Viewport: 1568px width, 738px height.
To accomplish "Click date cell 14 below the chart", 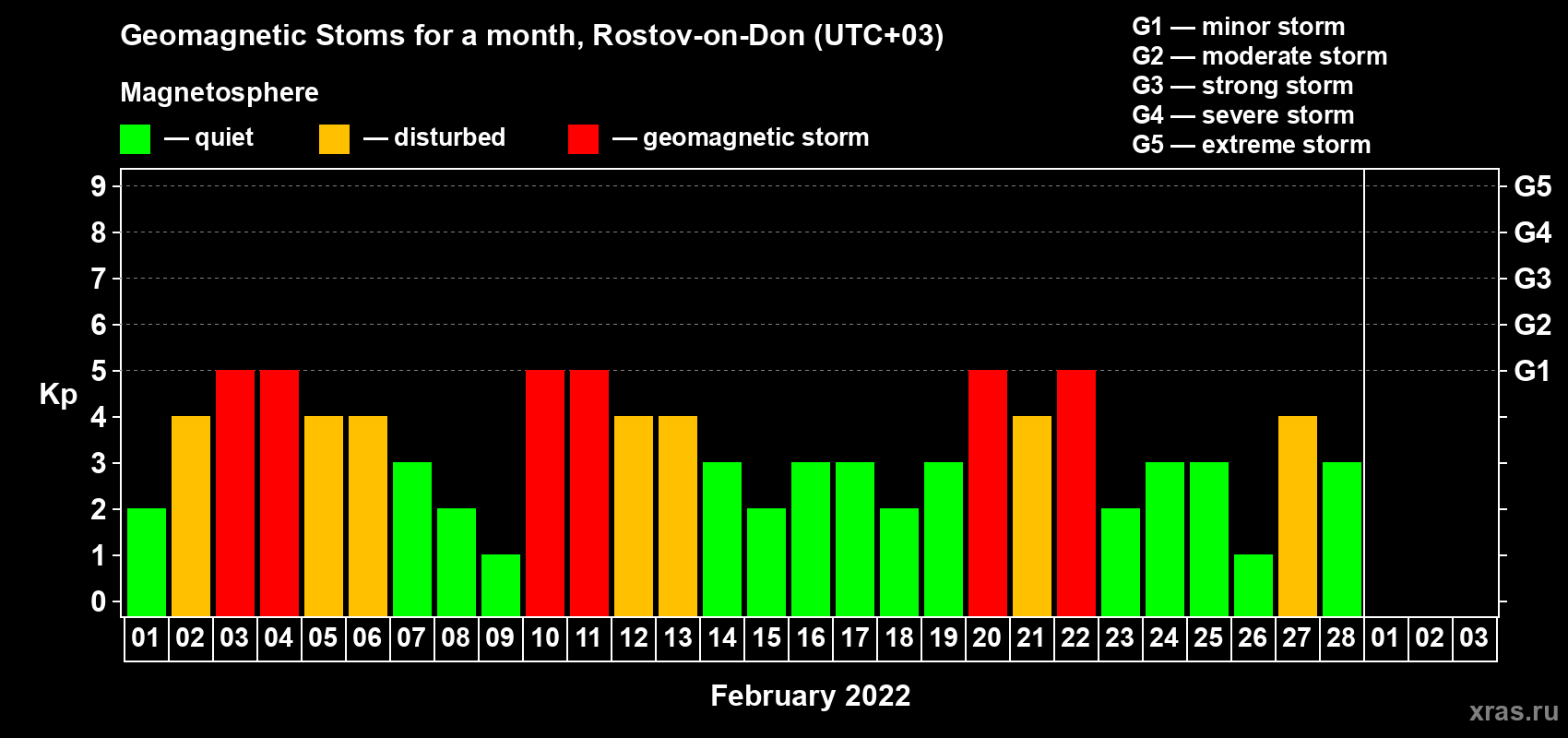I will [x=722, y=637].
